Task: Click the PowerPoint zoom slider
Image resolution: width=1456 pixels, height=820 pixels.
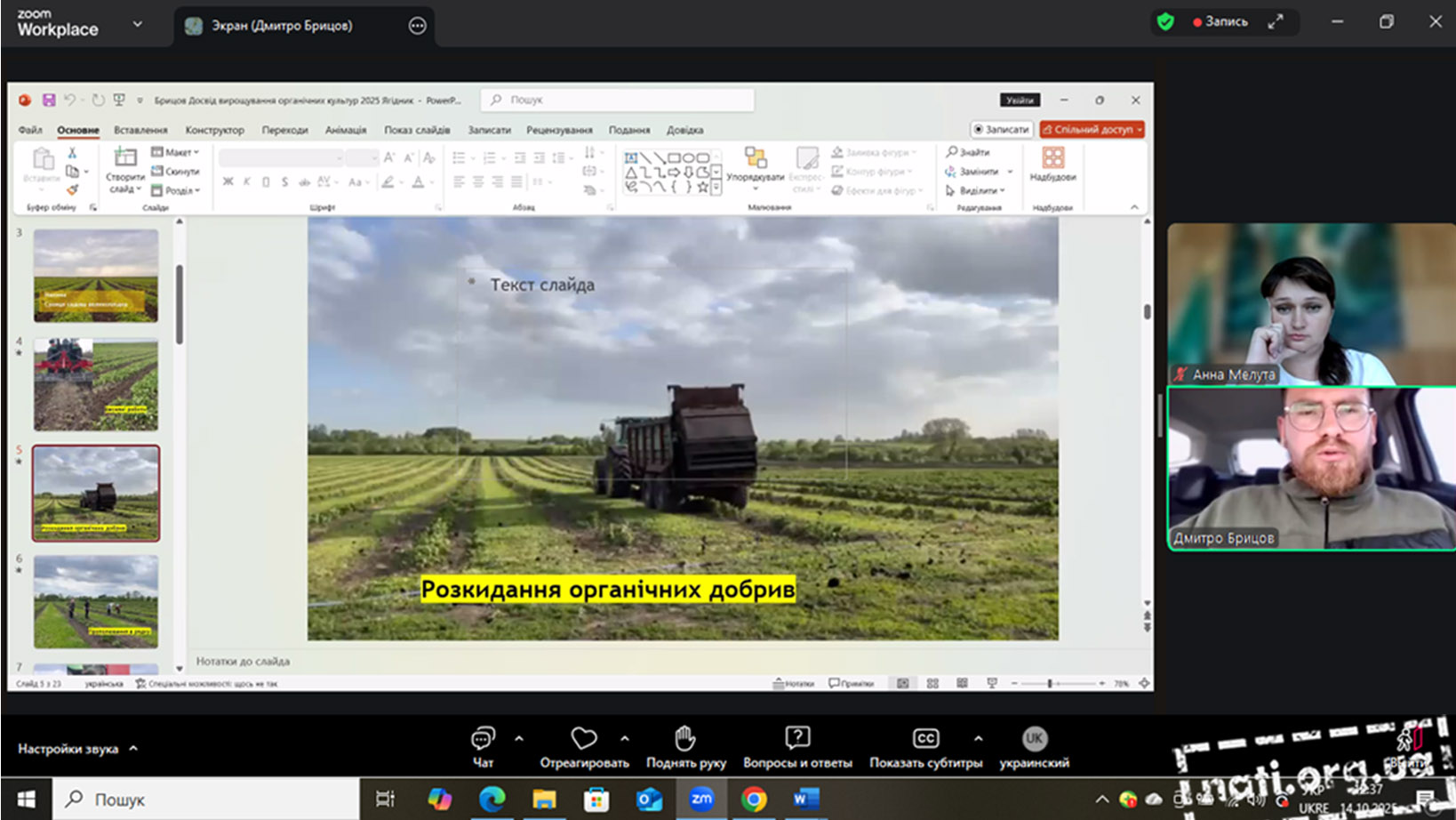Action: tap(1051, 683)
